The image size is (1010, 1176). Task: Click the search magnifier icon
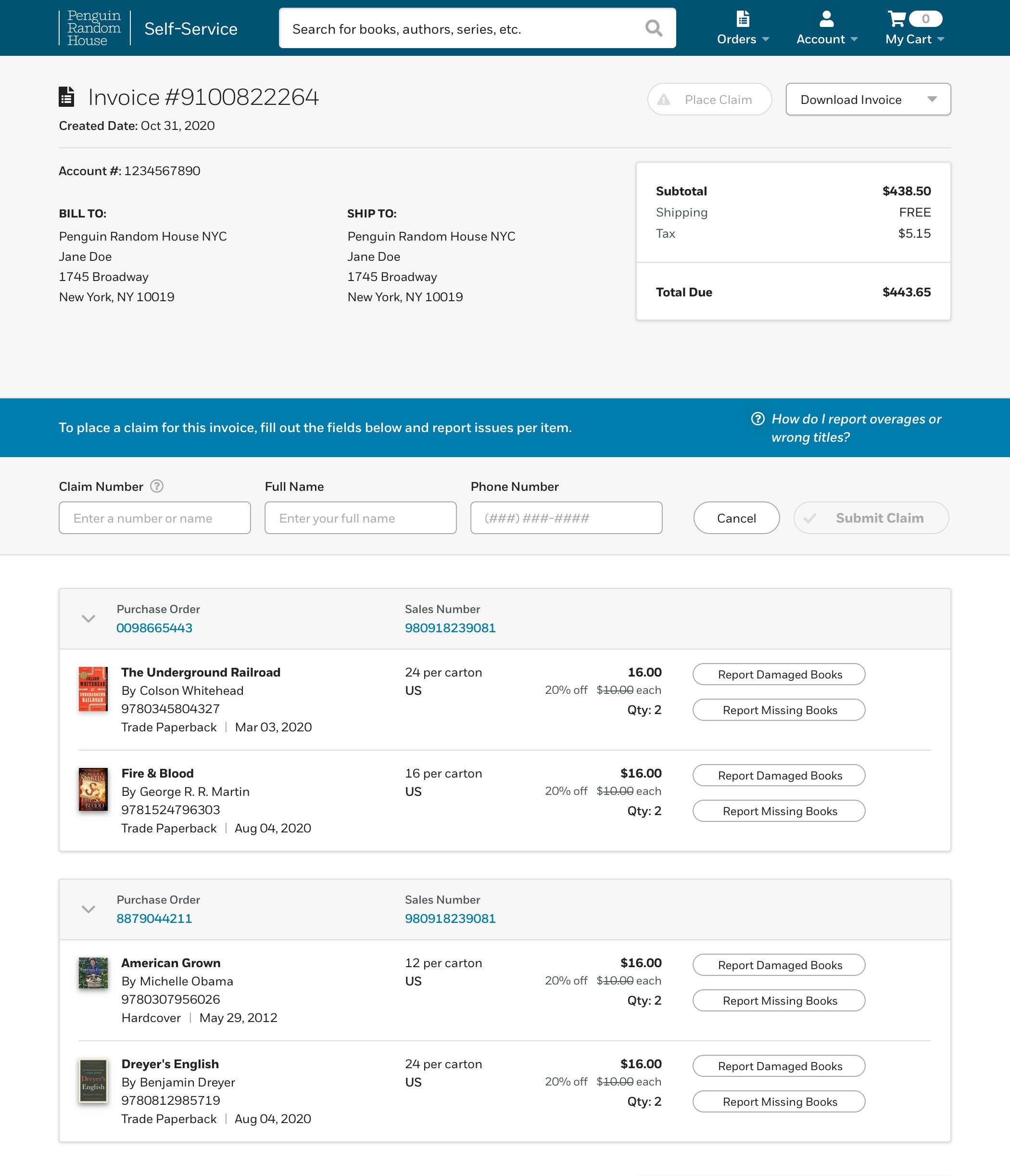[654, 28]
